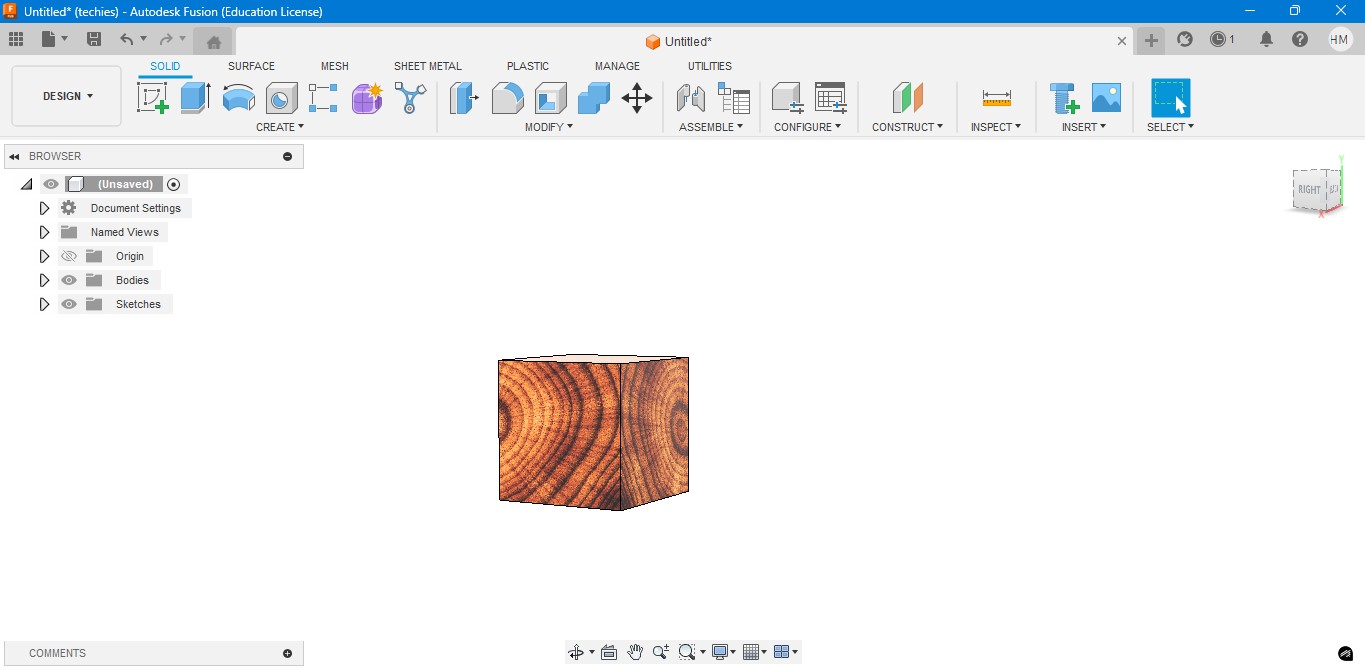1365x670 pixels.
Task: Hide the Bodies folder
Action: click(x=69, y=280)
